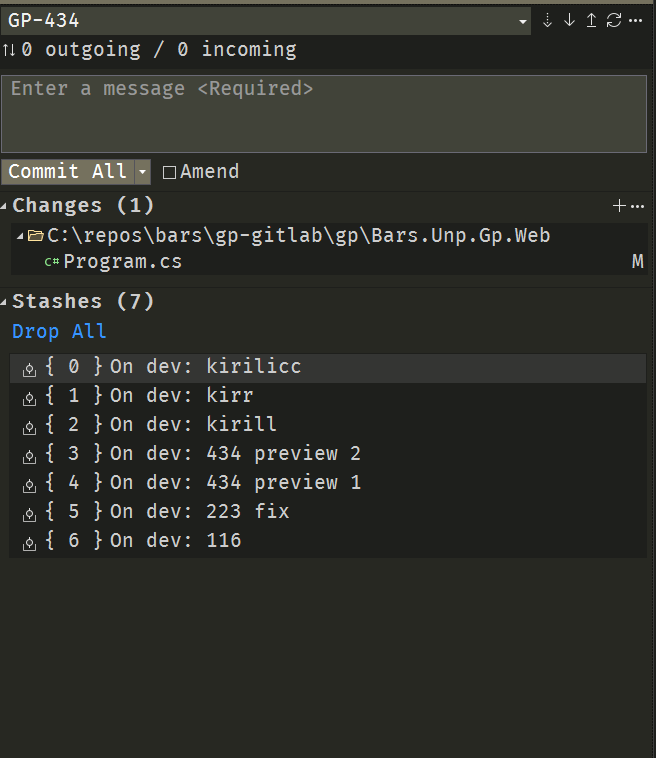Click the Push up-arrow icon
Screen dimensions: 656x758
(591, 20)
